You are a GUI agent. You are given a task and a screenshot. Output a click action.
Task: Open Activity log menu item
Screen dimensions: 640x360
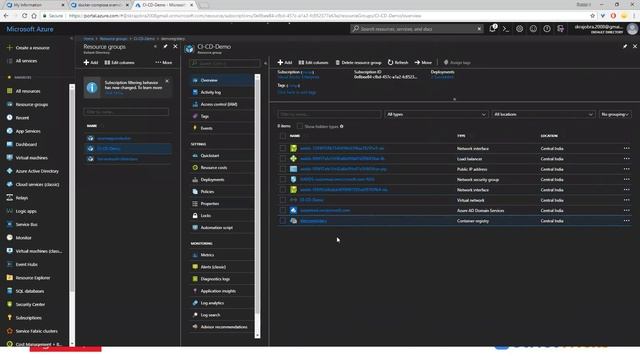(x=221, y=92)
